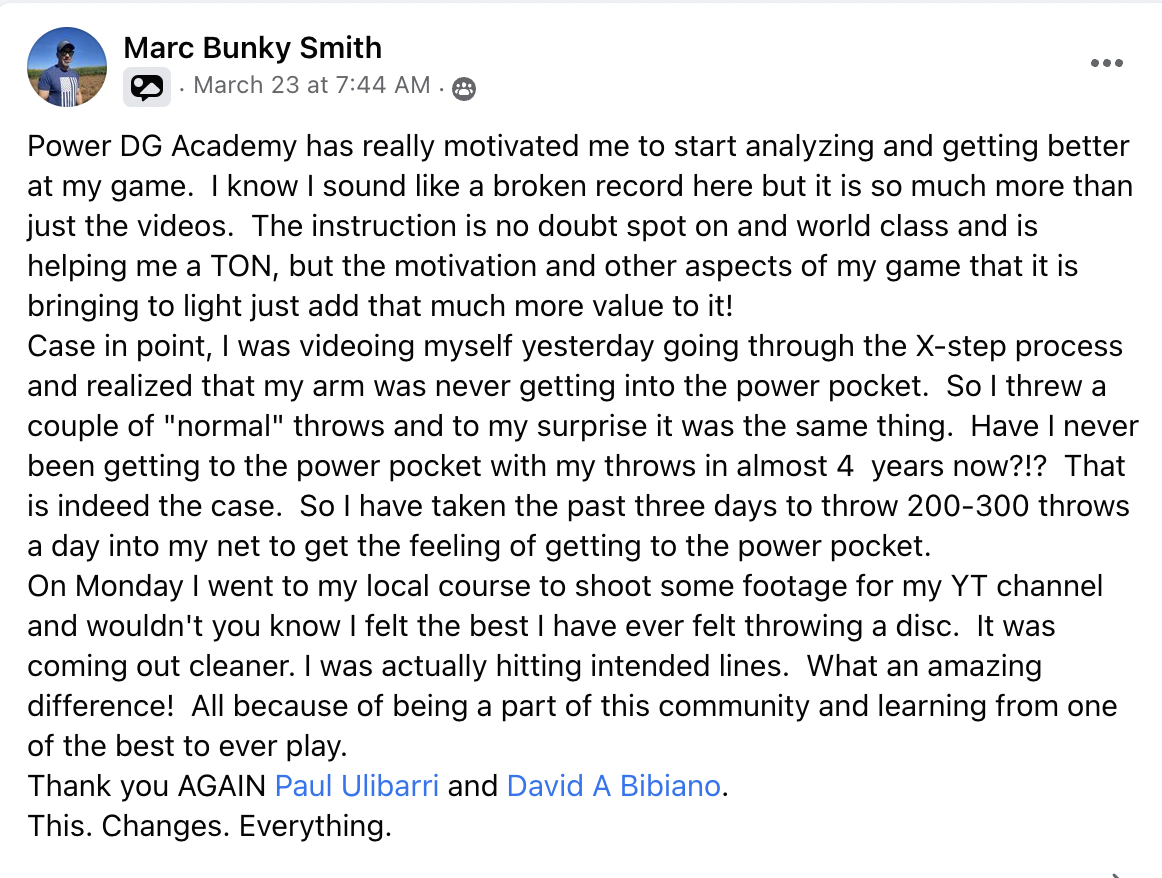Click the group chat badge icon
The height and width of the screenshot is (878, 1162).
coord(146,88)
